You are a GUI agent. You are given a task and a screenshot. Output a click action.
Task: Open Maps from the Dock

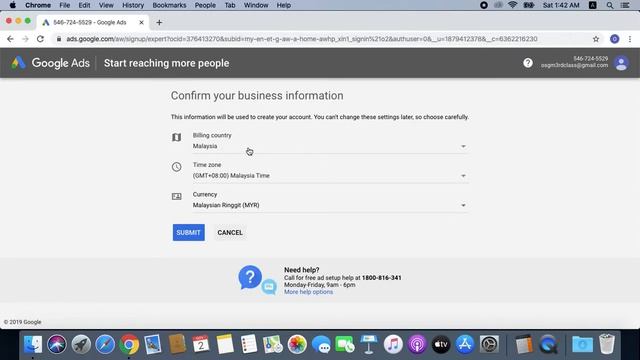(x=273, y=344)
